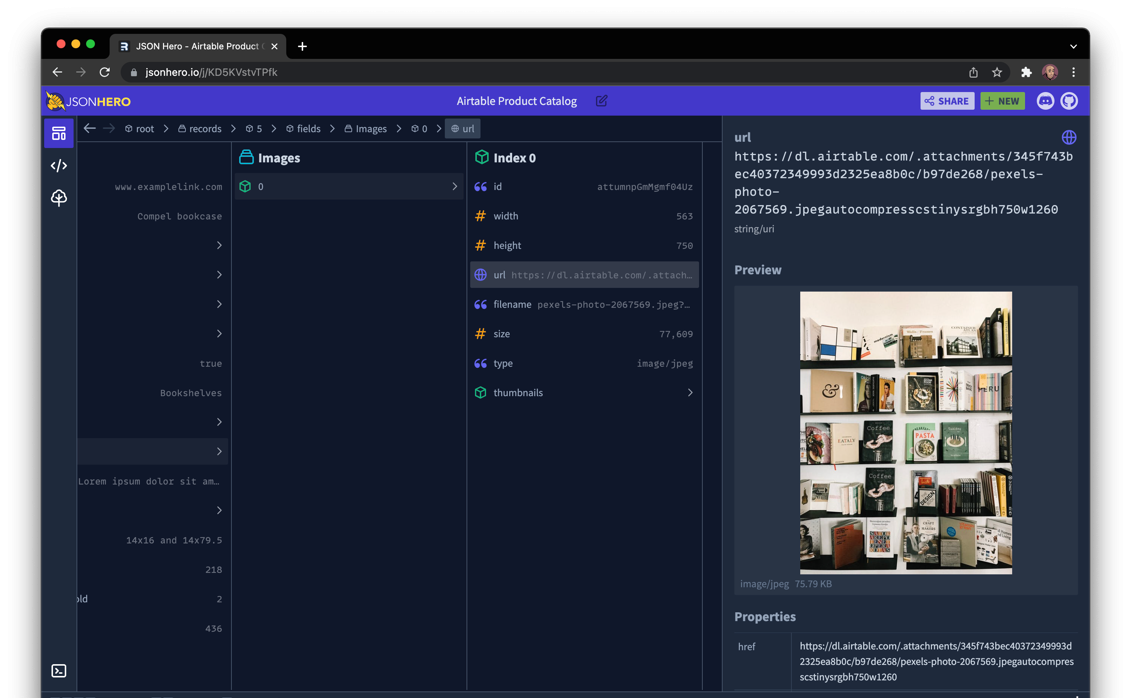Click the url value text in detail panel
The width and height of the screenshot is (1130, 698).
tap(904, 183)
